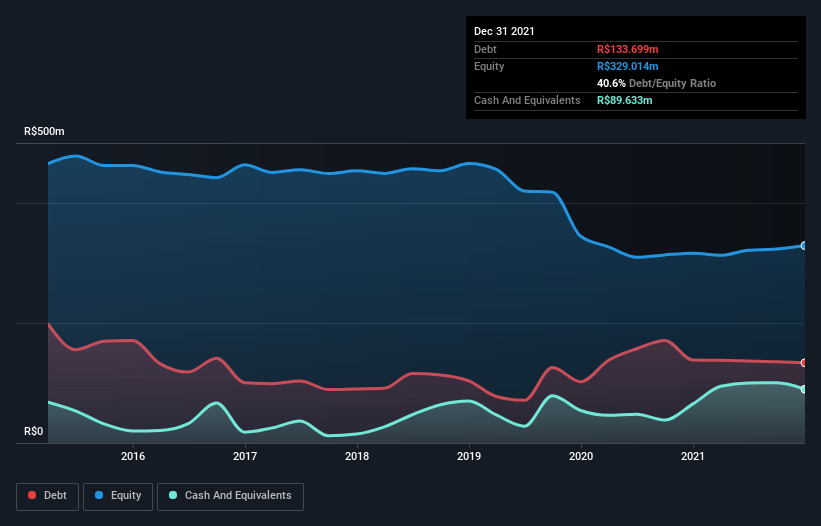Image resolution: width=821 pixels, height=526 pixels.
Task: Click the 2021 x-axis label
Action: (x=693, y=456)
